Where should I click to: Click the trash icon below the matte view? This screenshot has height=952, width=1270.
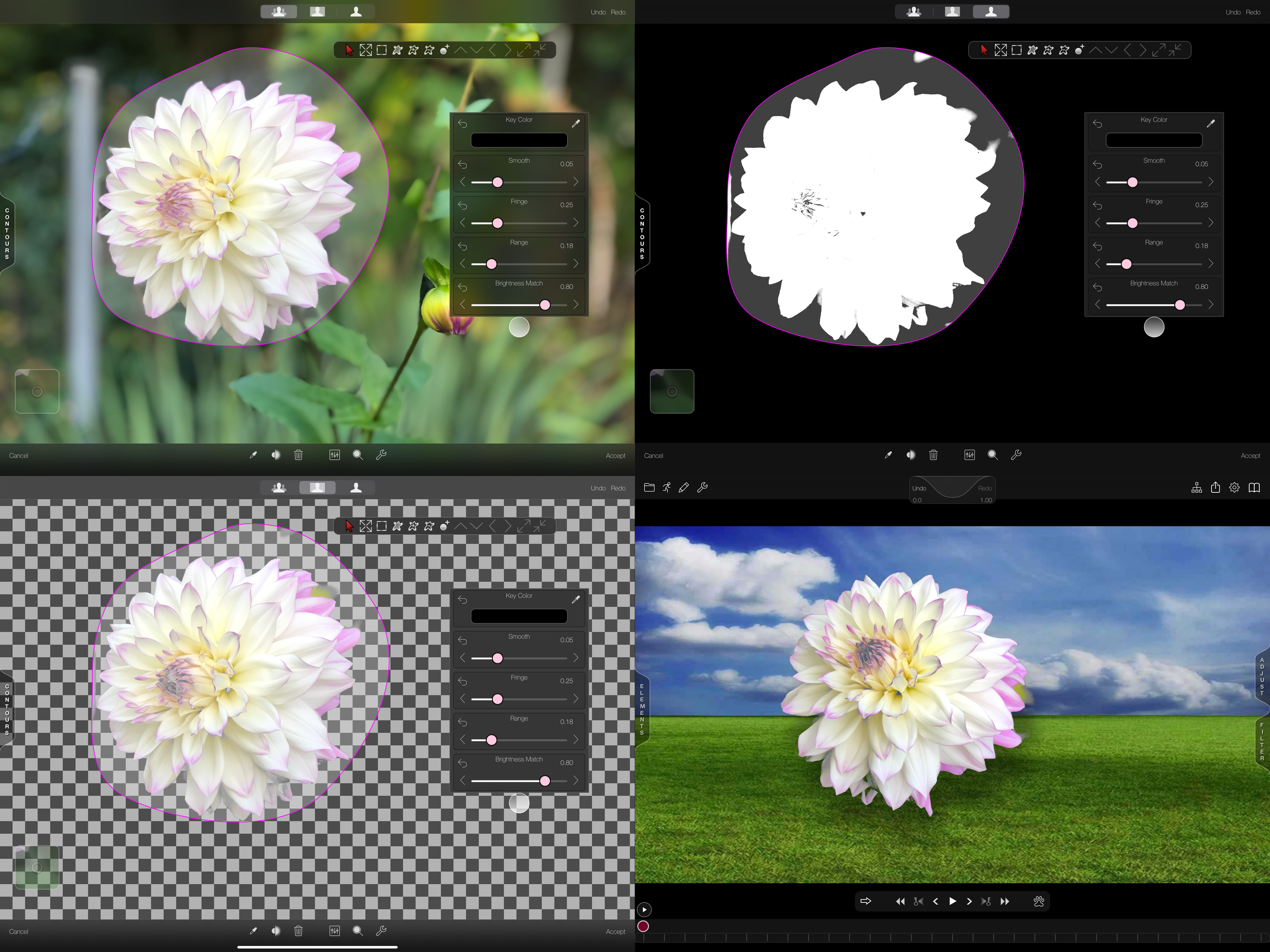(933, 456)
